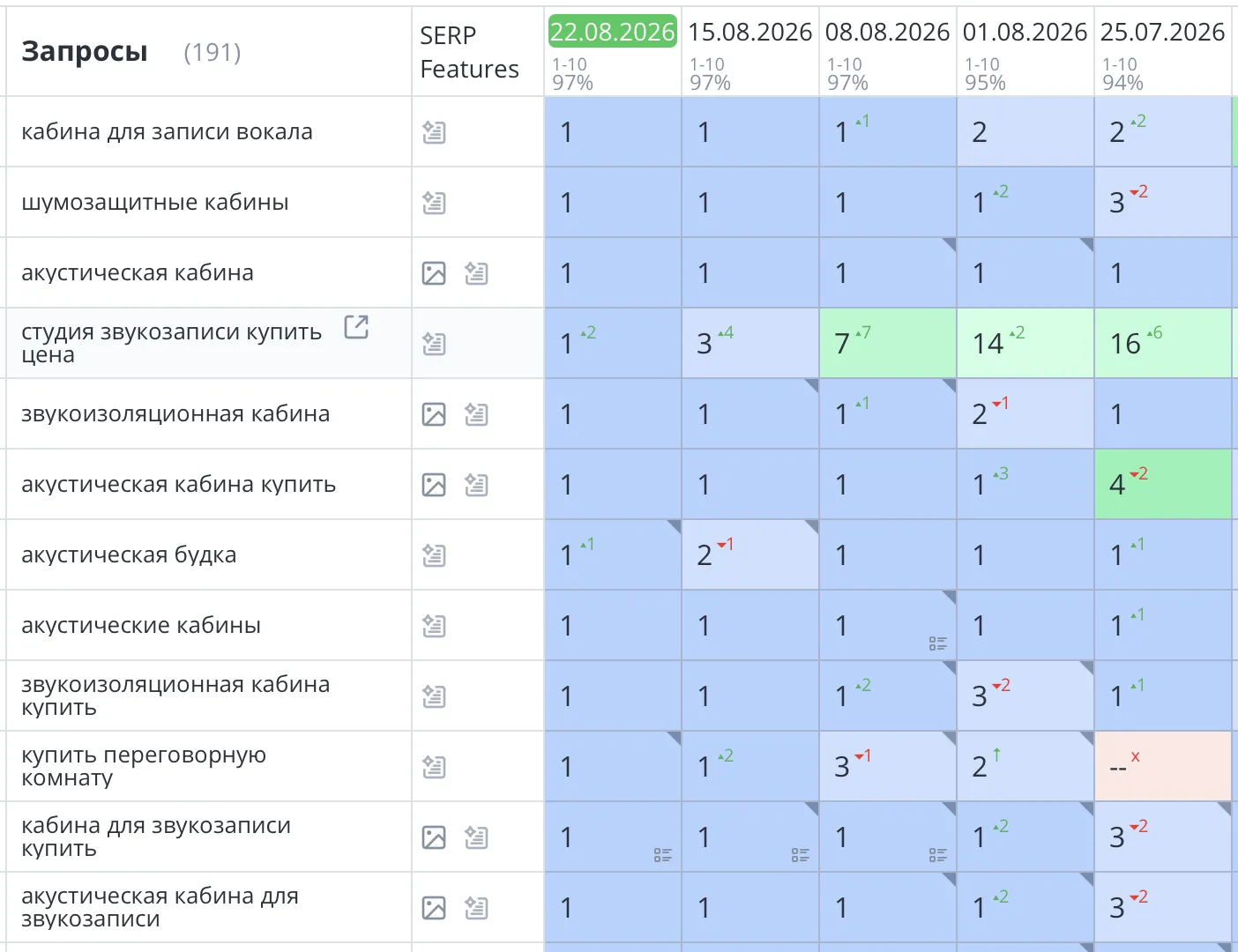1238x952 pixels.
Task: Click snippet icon in акустическая кабина row
Action: click(x=476, y=273)
